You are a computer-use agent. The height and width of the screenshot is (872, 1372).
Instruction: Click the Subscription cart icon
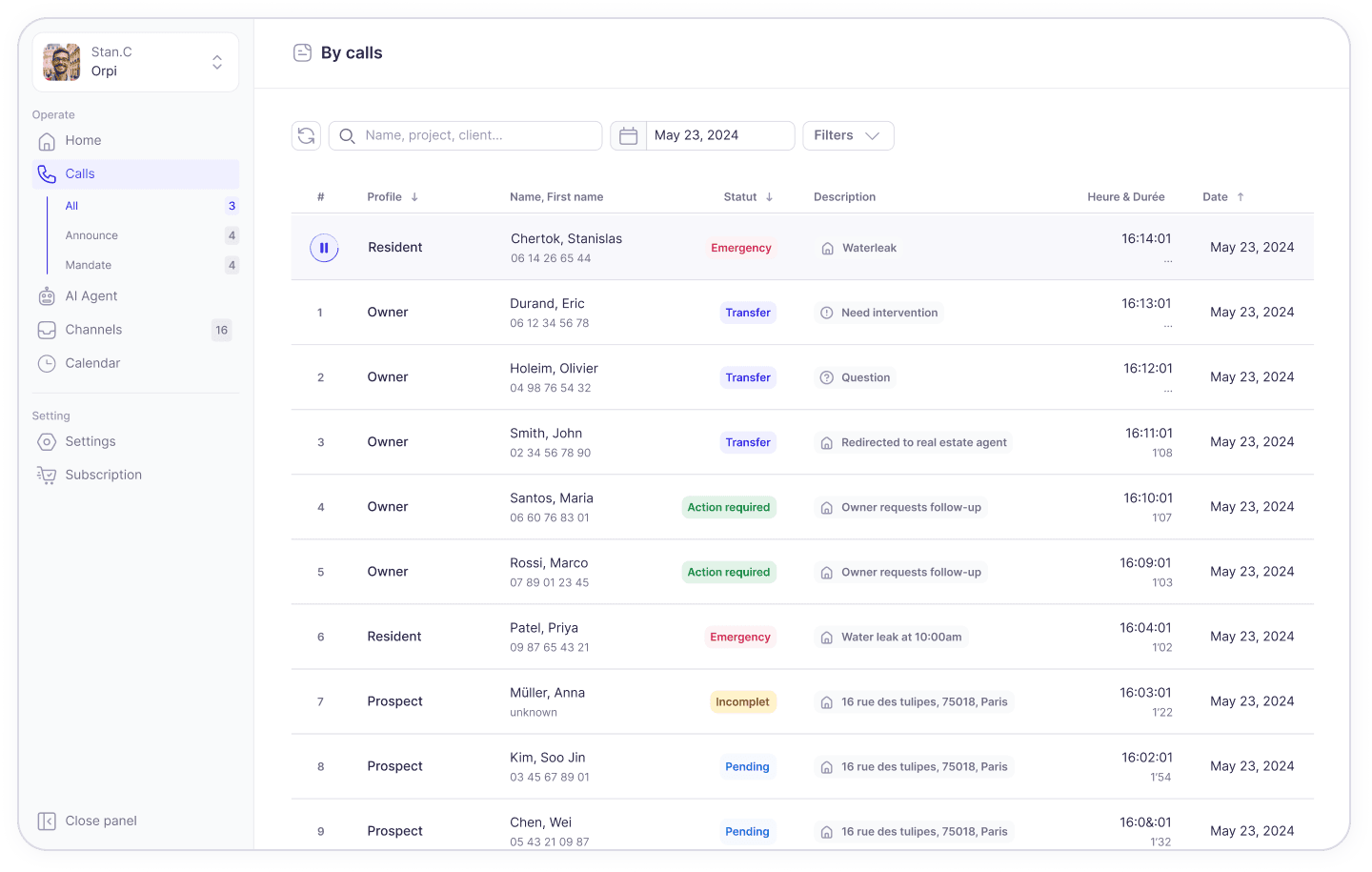pyautogui.click(x=47, y=476)
